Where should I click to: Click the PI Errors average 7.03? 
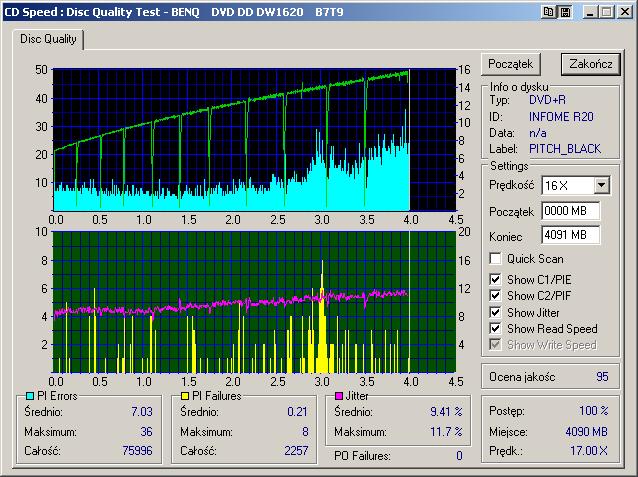(142, 411)
